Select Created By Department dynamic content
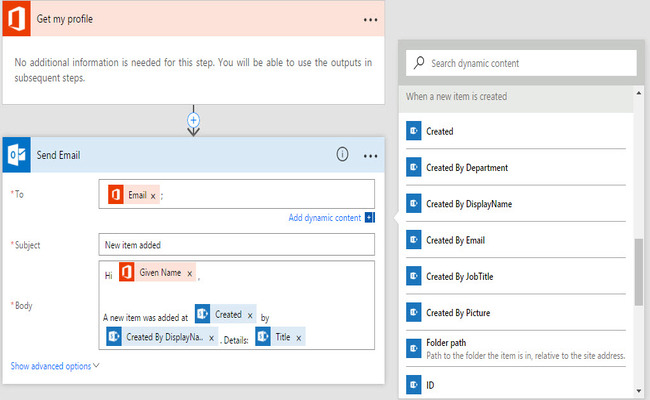Image resolution: width=650 pixels, height=400 pixels. tap(467, 168)
